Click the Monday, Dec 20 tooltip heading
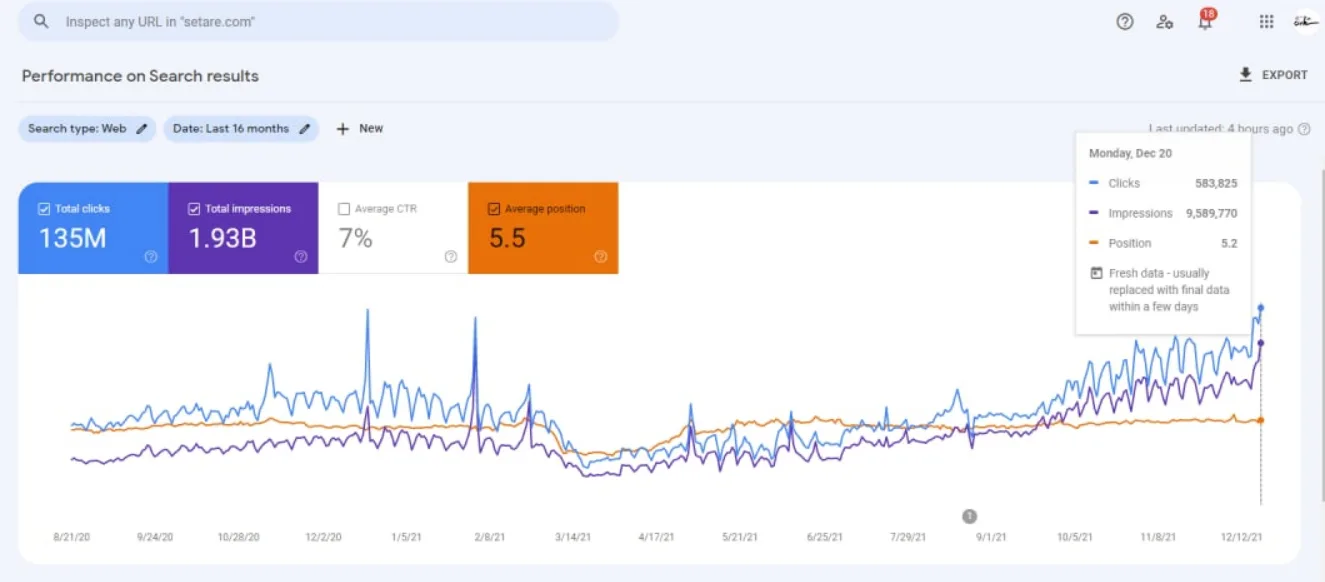Image resolution: width=1325 pixels, height=582 pixels. [x=1130, y=154]
